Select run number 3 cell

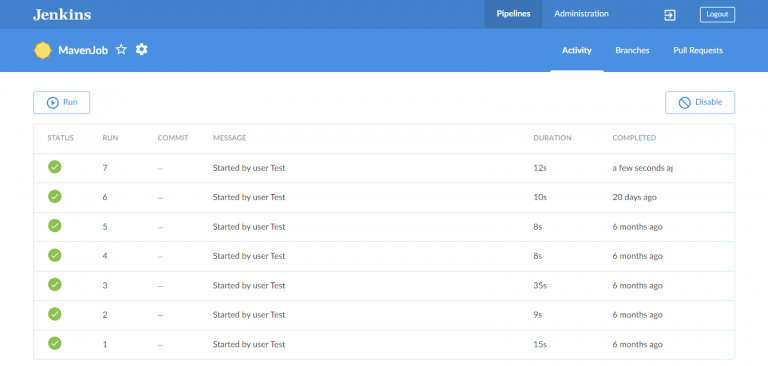(105, 286)
